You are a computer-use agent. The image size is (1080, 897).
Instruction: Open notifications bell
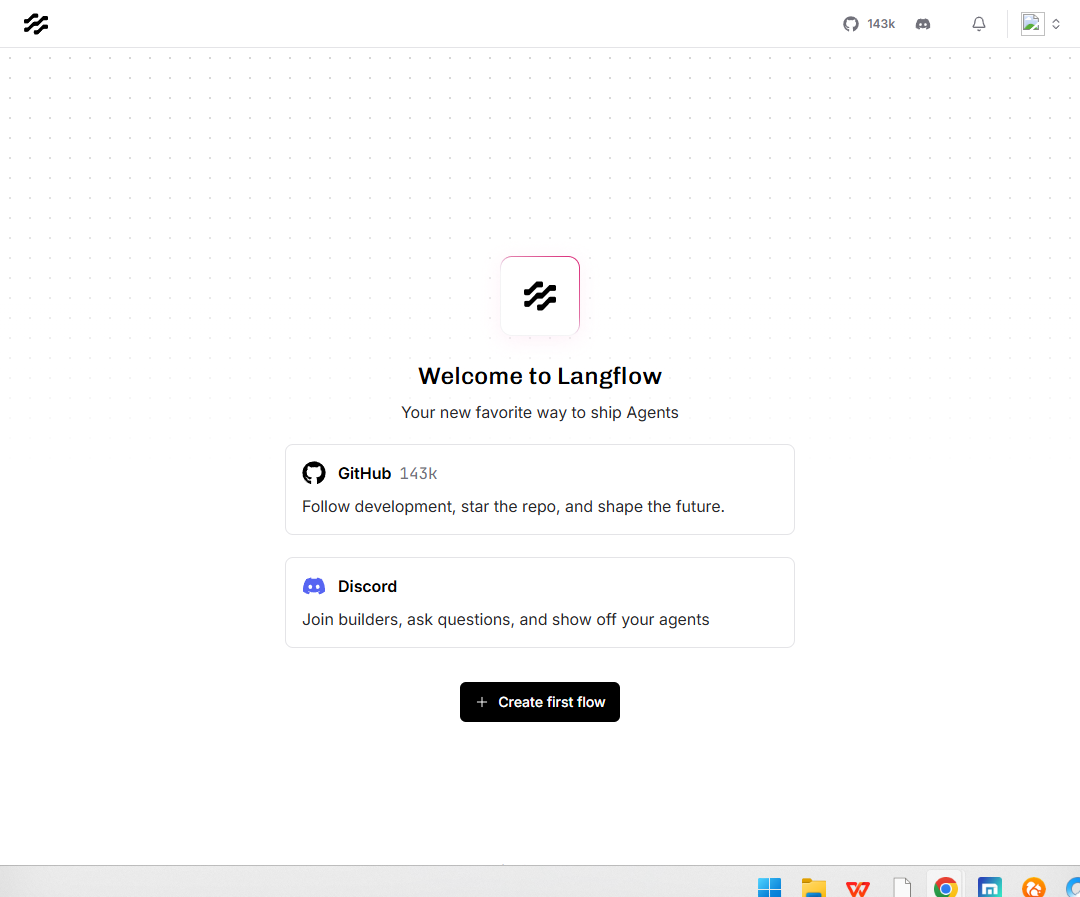point(979,24)
